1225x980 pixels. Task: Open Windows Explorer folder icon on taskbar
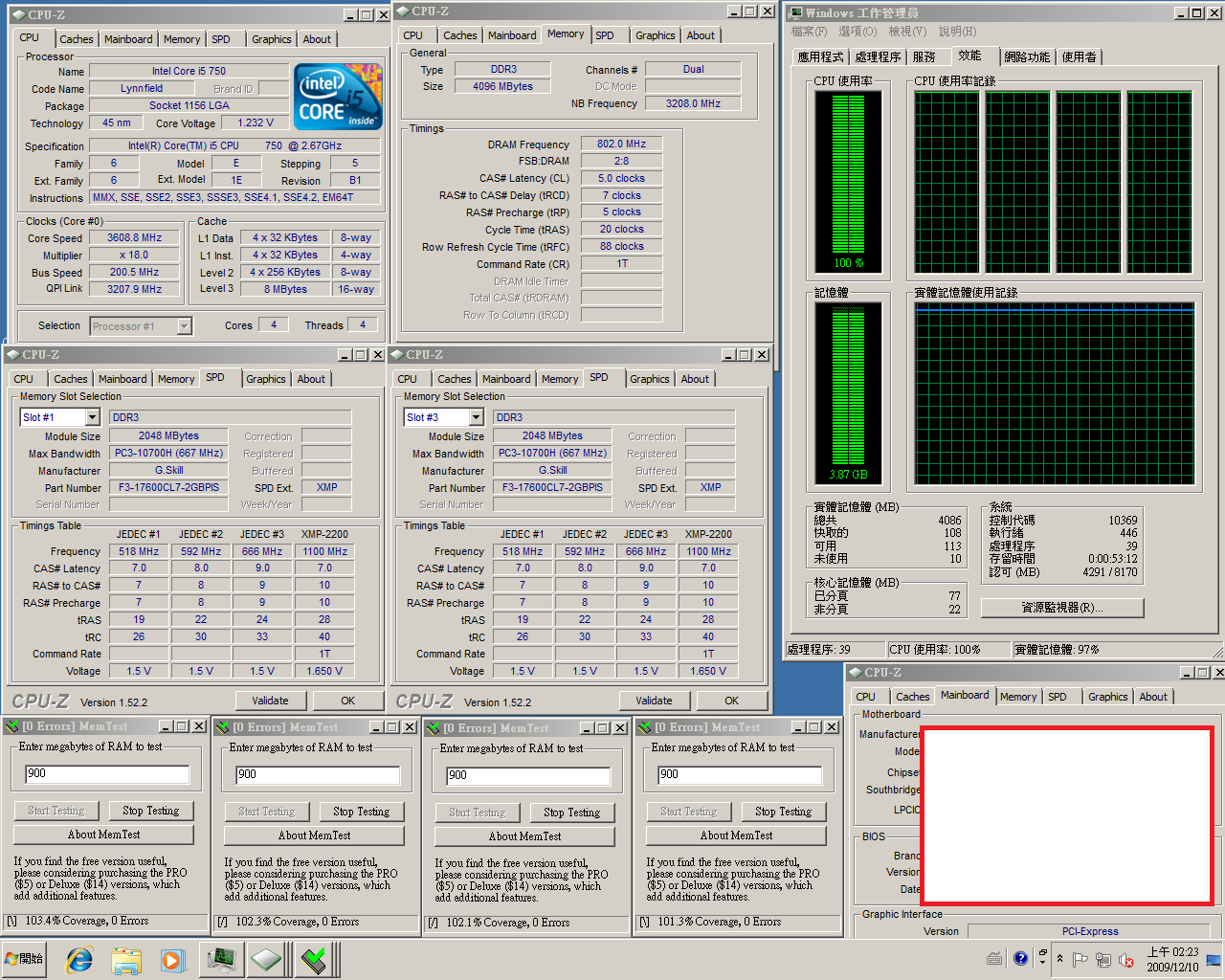125,959
